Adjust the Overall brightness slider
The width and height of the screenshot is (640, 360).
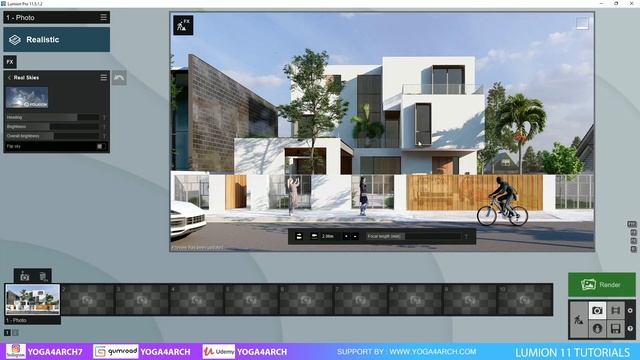(x=52, y=136)
